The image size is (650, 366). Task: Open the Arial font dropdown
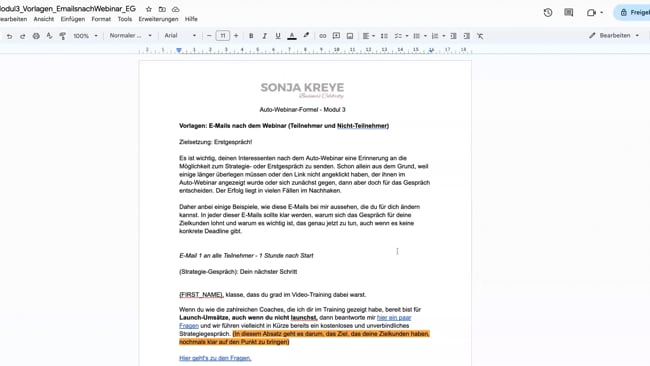click(180, 36)
